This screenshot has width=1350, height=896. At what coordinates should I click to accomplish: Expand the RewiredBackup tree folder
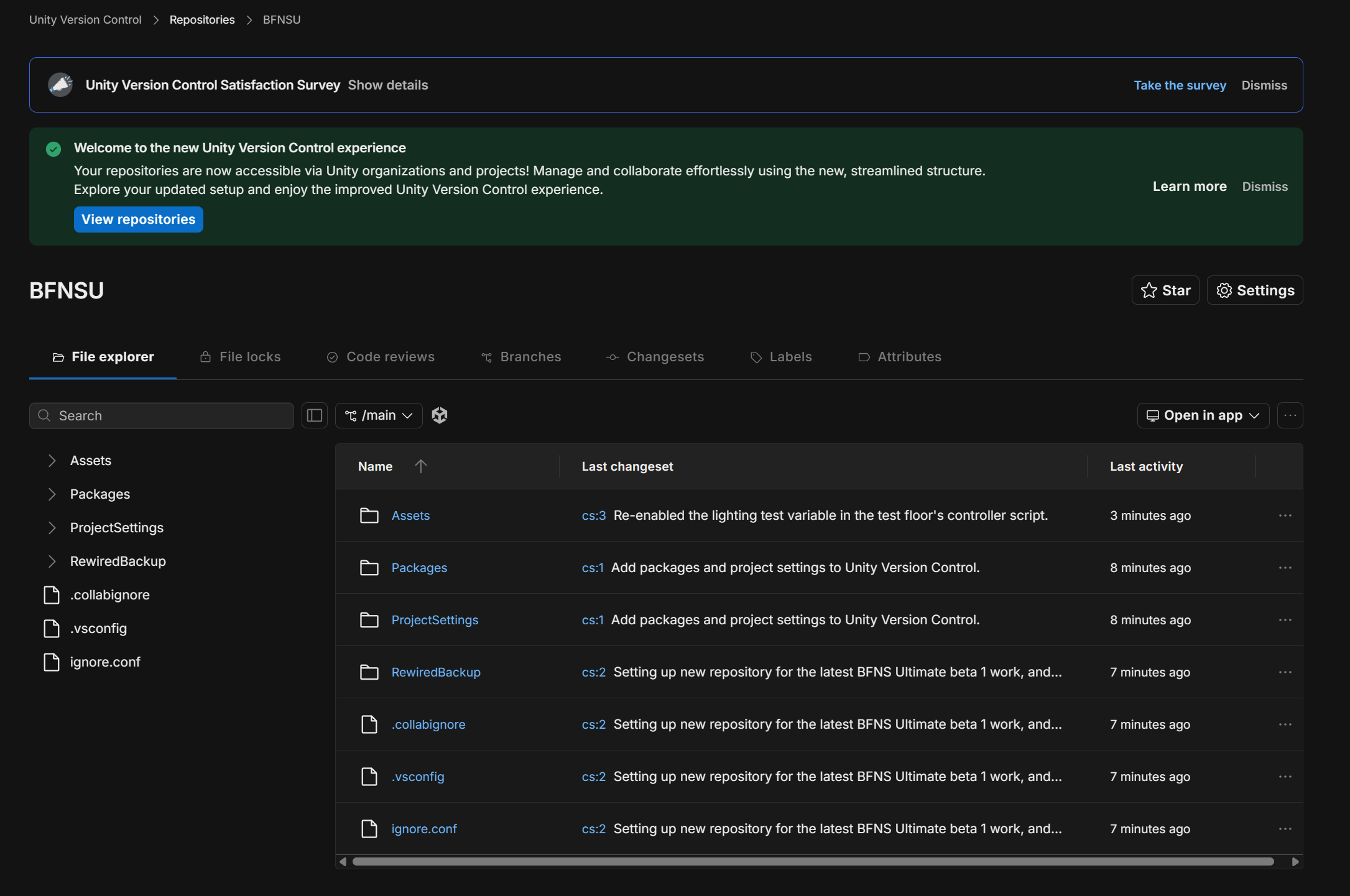coord(52,561)
